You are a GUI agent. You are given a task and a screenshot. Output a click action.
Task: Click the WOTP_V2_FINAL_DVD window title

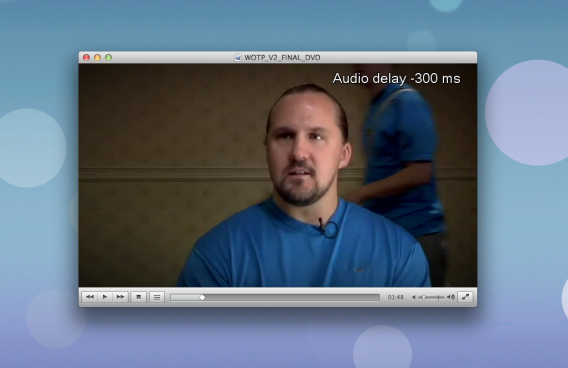[x=282, y=58]
